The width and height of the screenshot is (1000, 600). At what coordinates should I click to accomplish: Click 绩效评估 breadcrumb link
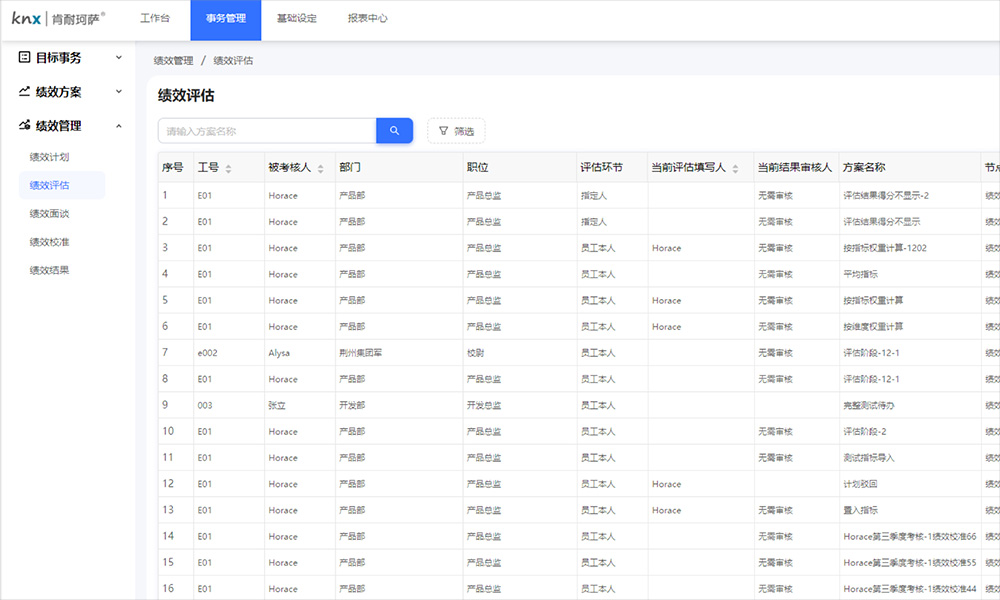point(233,61)
